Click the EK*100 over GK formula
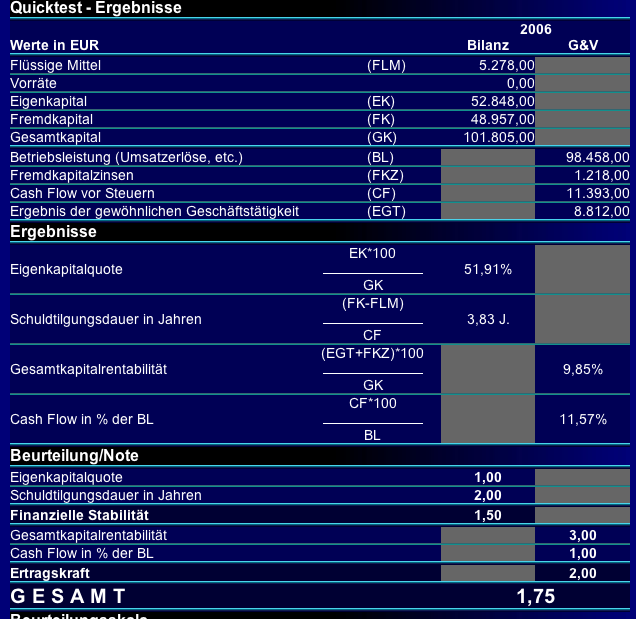This screenshot has height=619, width=636. pos(373,269)
